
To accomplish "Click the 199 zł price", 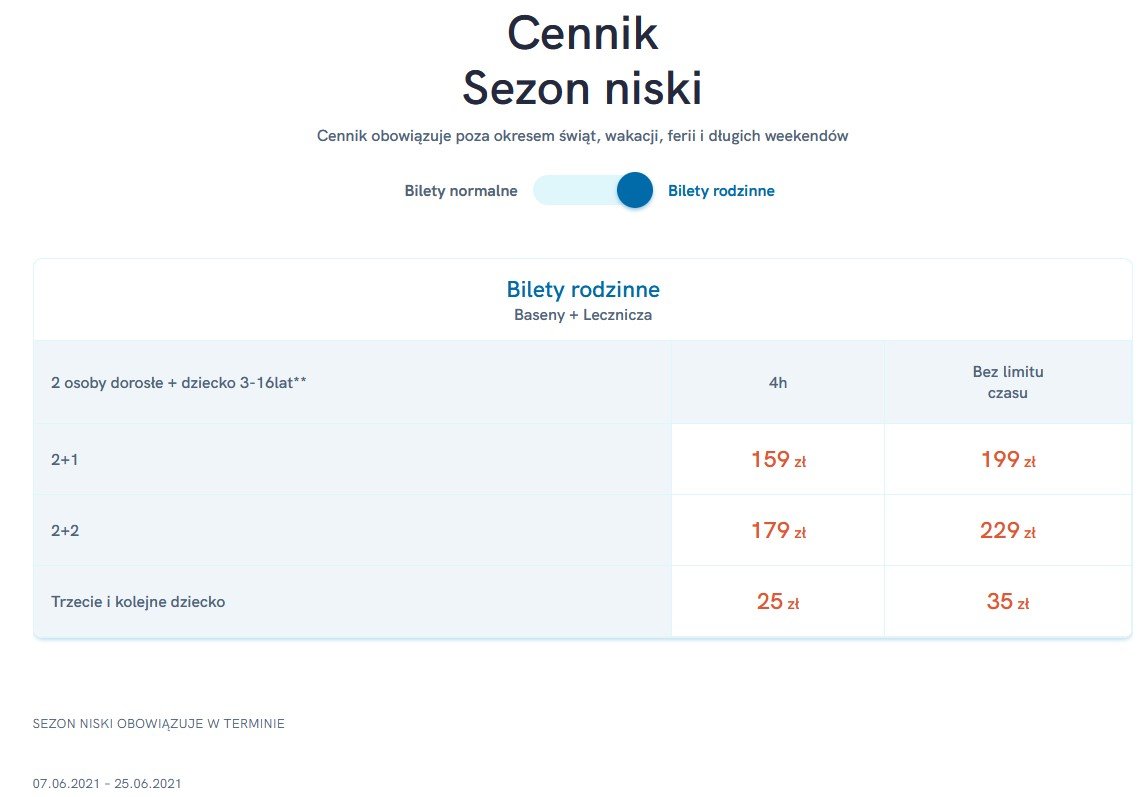I will tap(1008, 460).
